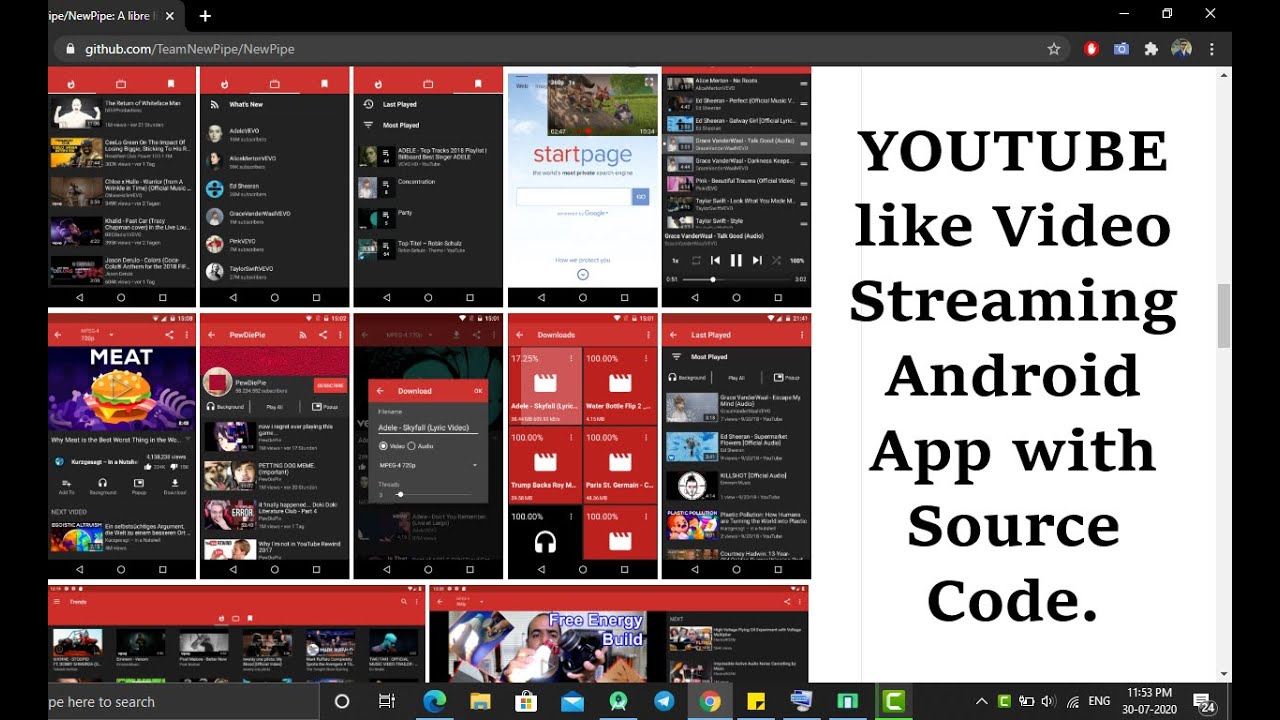
Task: Adjust the Threads slider in Download dialog
Action: click(x=432, y=494)
